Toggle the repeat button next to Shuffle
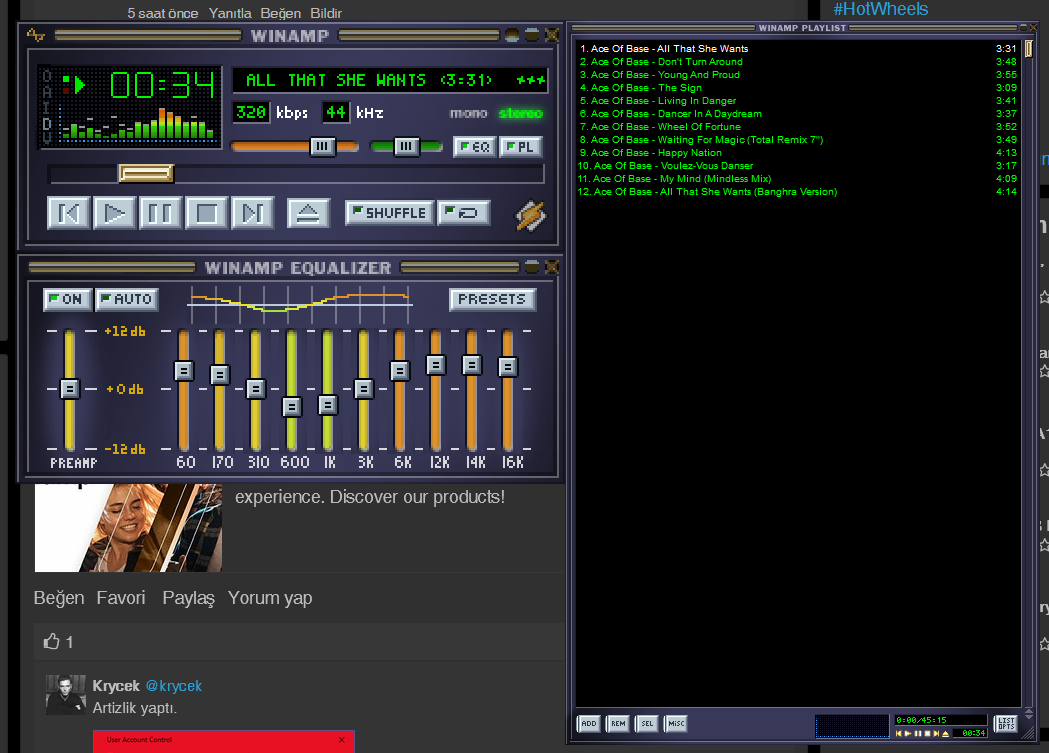1049x753 pixels. (463, 213)
